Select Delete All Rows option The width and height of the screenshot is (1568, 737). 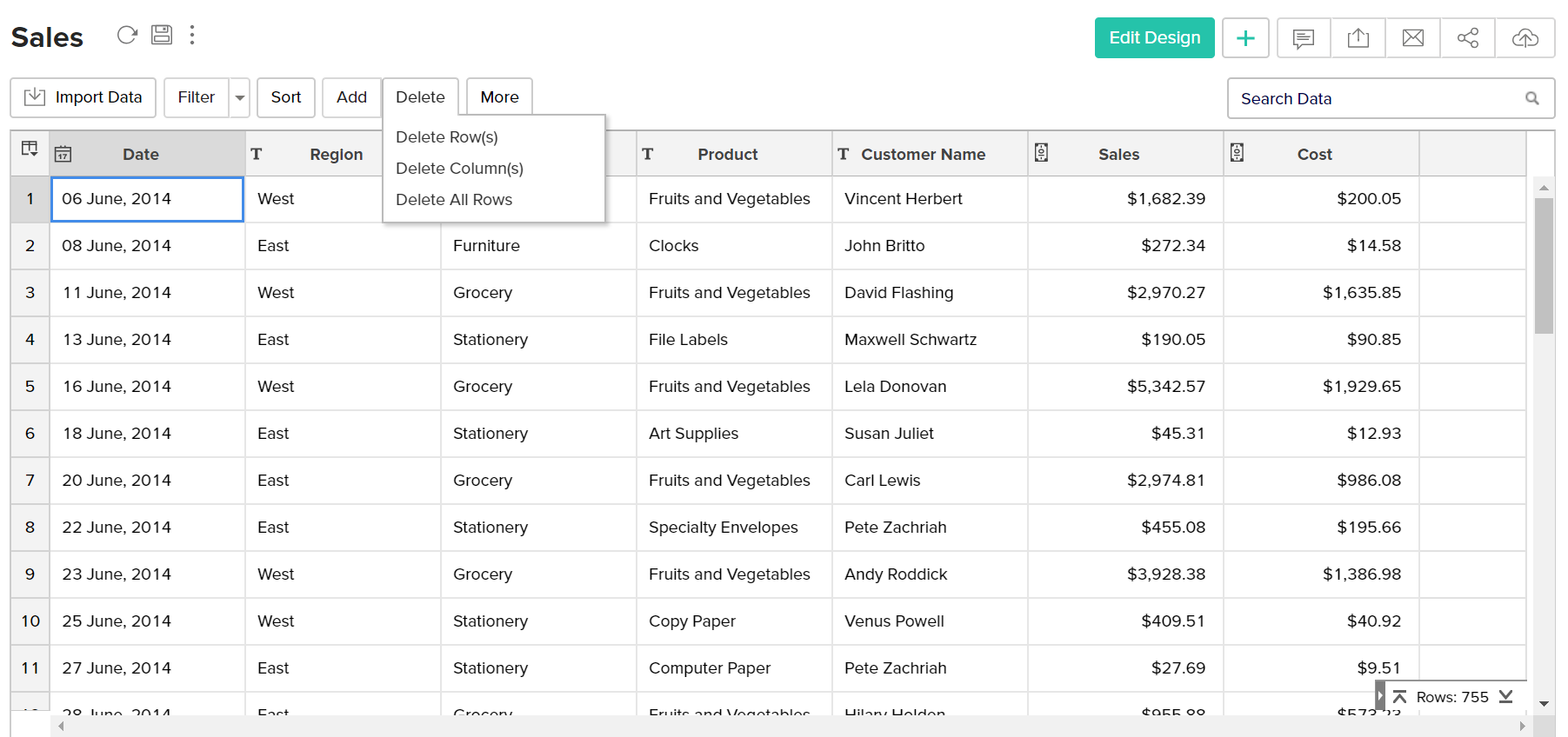(x=454, y=200)
